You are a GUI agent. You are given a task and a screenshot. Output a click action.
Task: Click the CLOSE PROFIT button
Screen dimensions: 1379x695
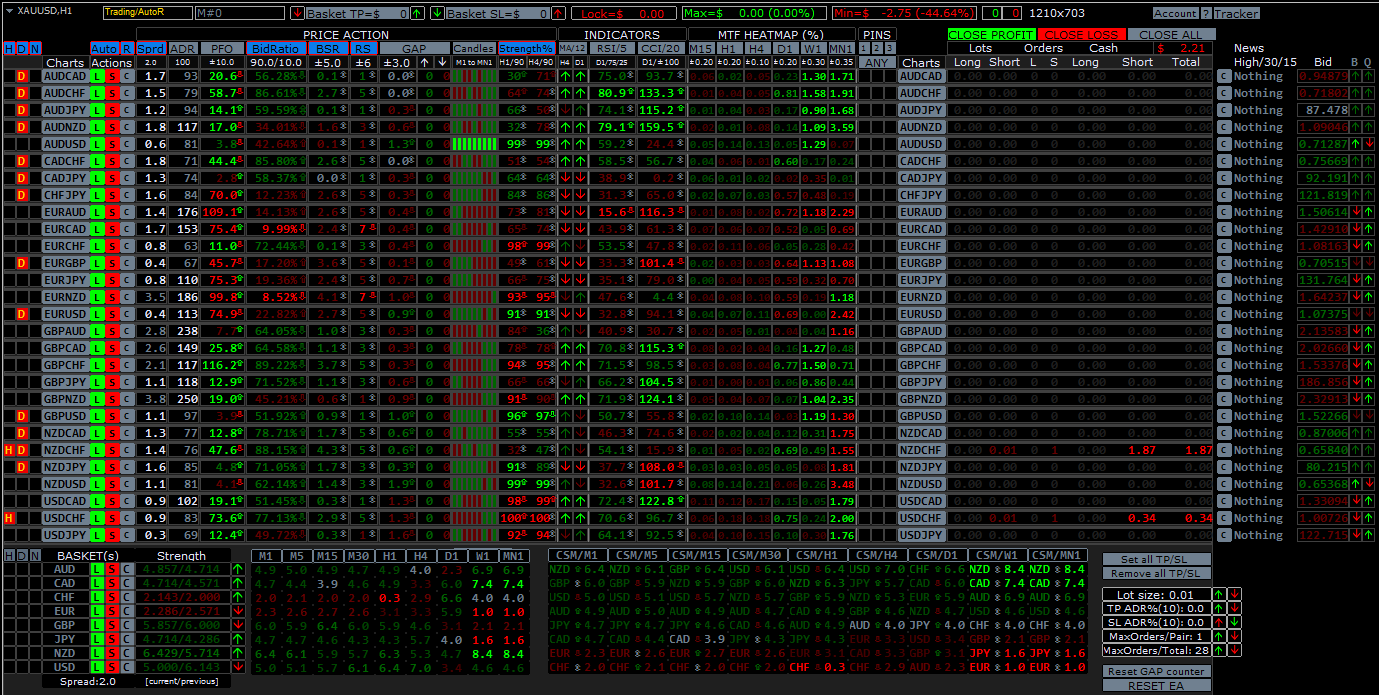pyautogui.click(x=991, y=34)
